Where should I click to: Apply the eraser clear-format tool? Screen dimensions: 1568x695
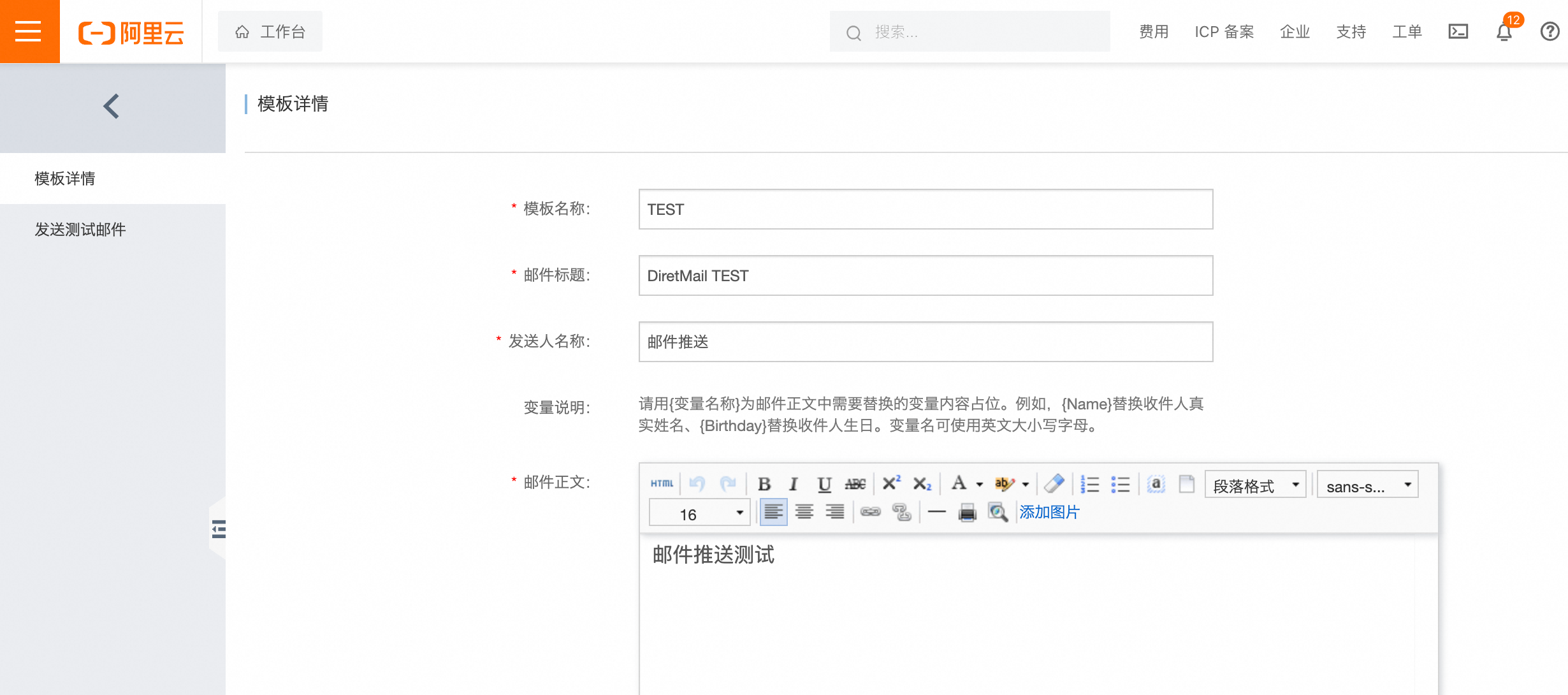pos(1054,484)
